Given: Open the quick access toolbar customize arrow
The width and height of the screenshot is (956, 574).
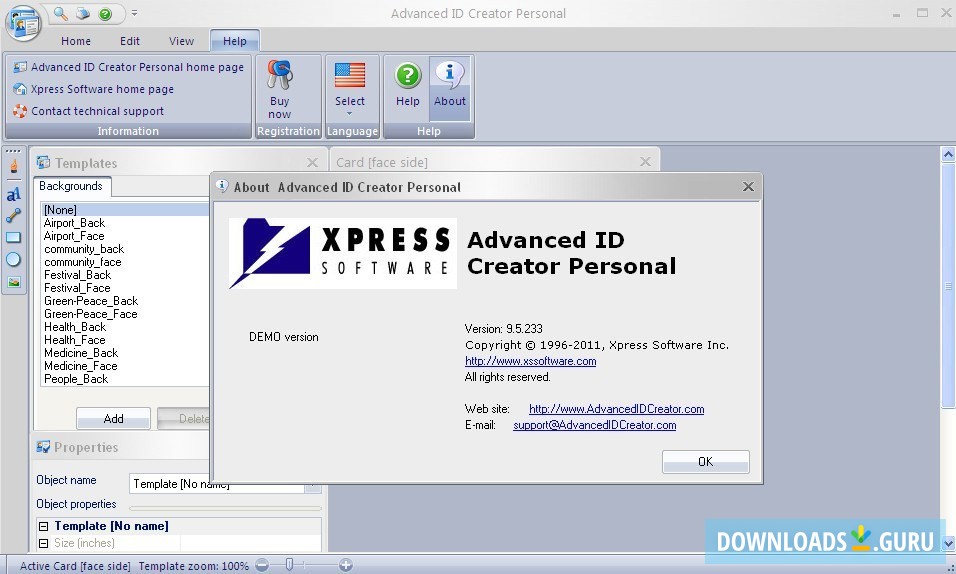Looking at the screenshot, I should [x=134, y=13].
